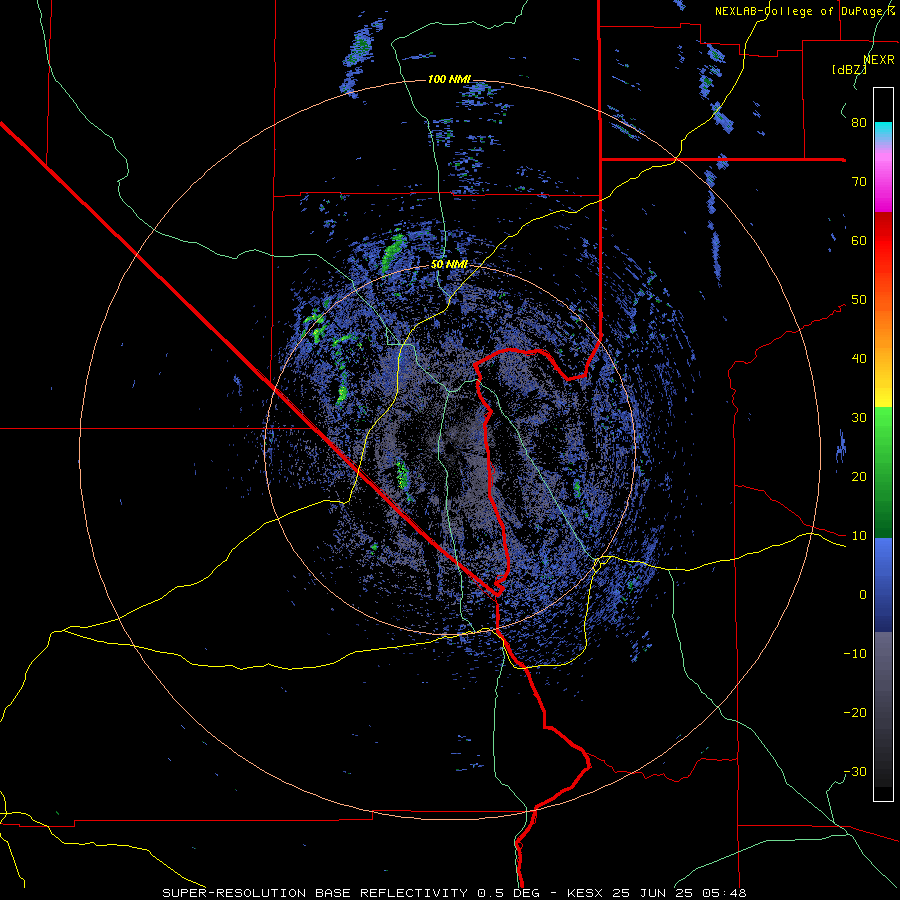Image resolution: width=900 pixels, height=900 pixels.
Task: Click the 80 value on dBZ scale
Action: (x=859, y=122)
